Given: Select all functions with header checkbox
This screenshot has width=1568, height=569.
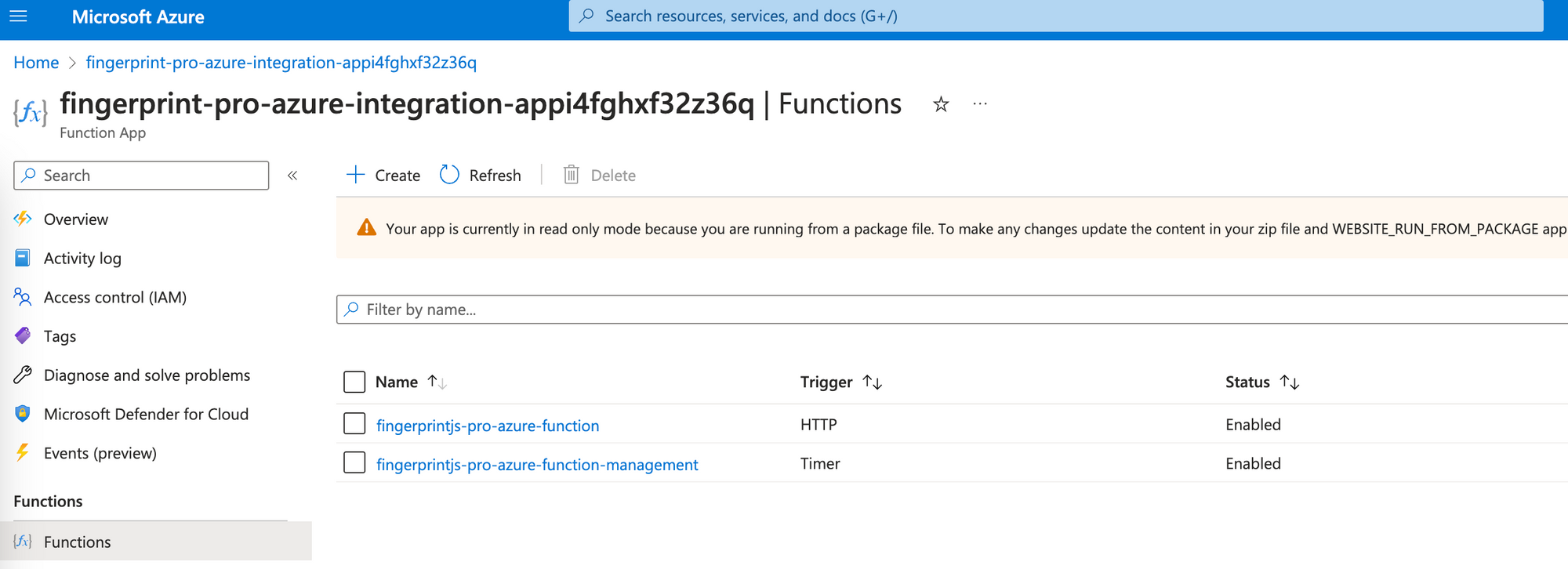Looking at the screenshot, I should click(354, 382).
